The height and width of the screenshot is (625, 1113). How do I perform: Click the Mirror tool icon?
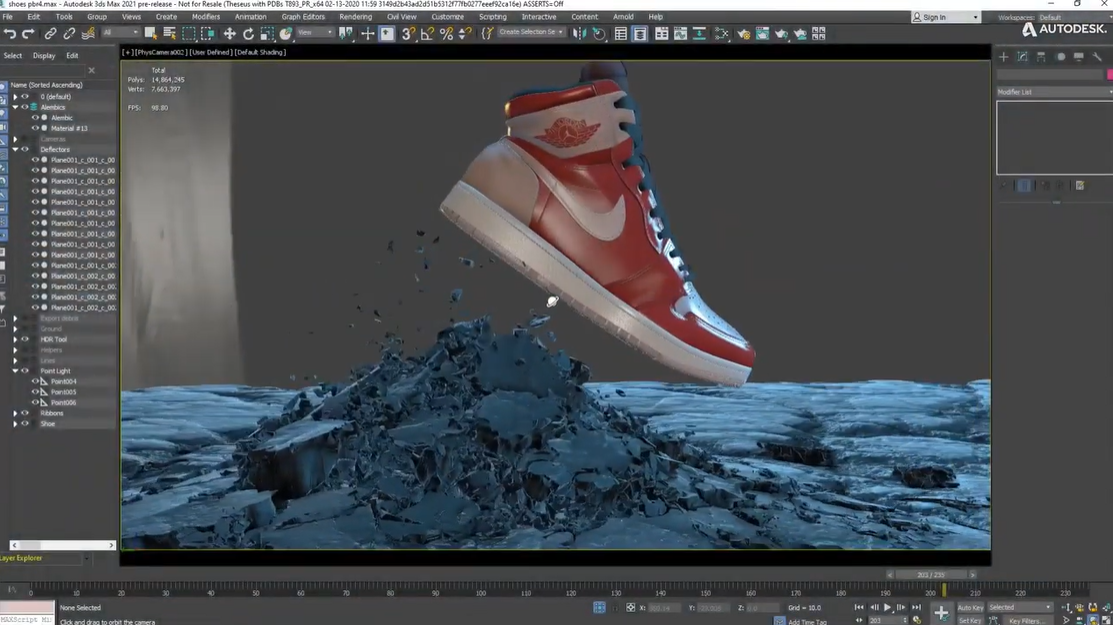[x=579, y=33]
